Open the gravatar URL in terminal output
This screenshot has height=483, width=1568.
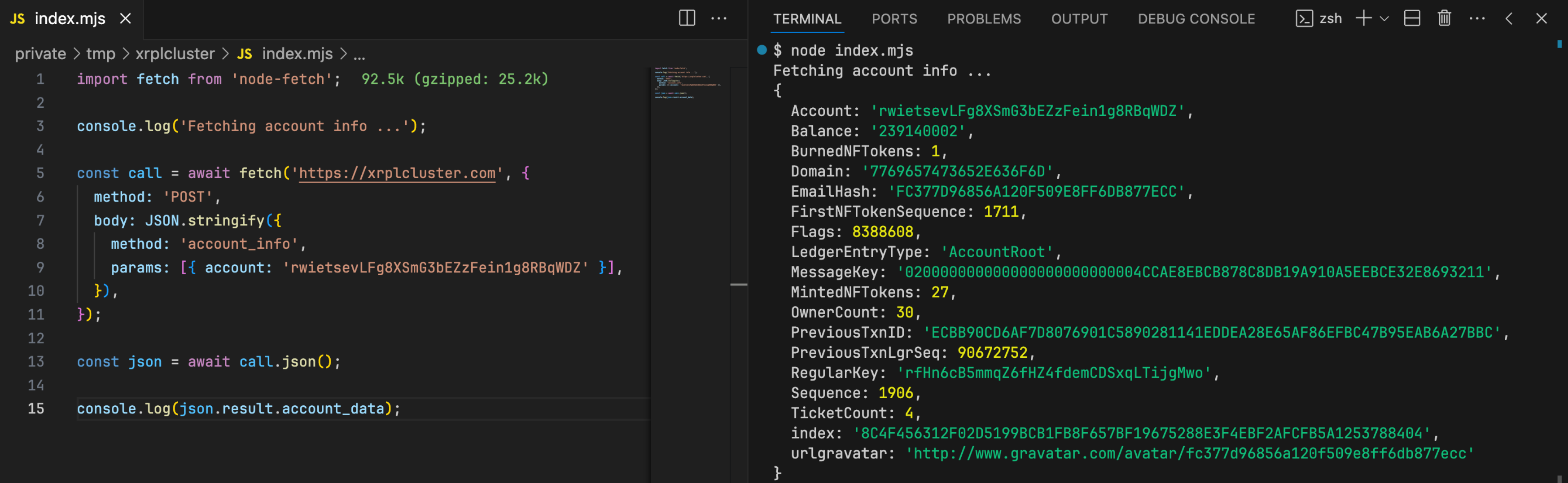click(1189, 453)
